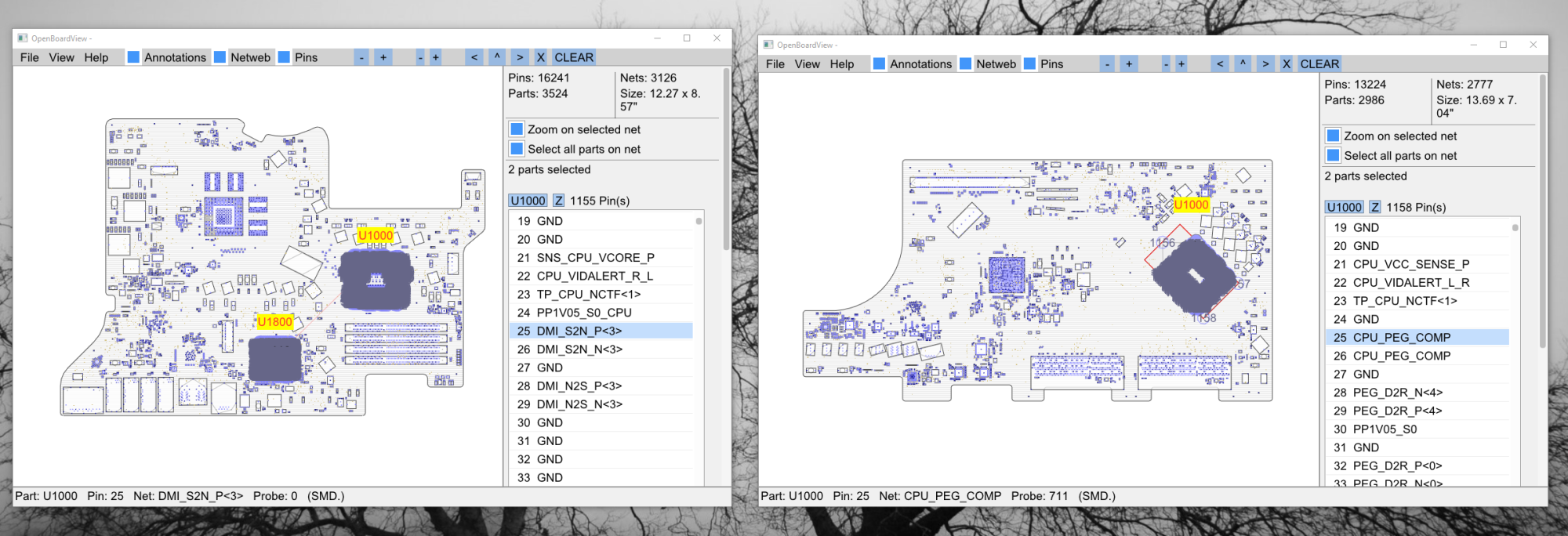Toggle Netweb checkbox in the right window
1568x536 pixels.
(966, 63)
